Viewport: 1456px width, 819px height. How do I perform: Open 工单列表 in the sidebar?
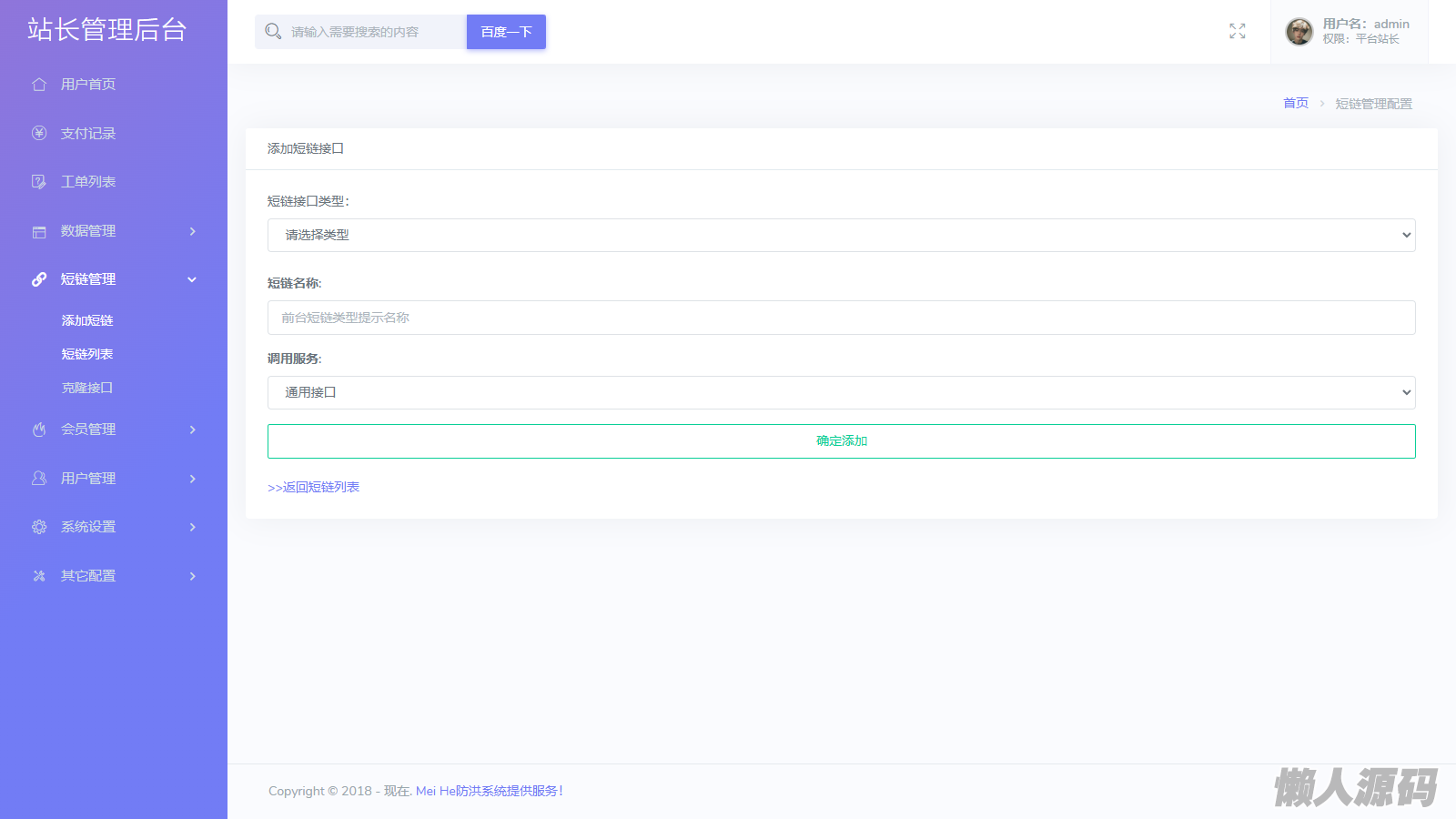[88, 182]
